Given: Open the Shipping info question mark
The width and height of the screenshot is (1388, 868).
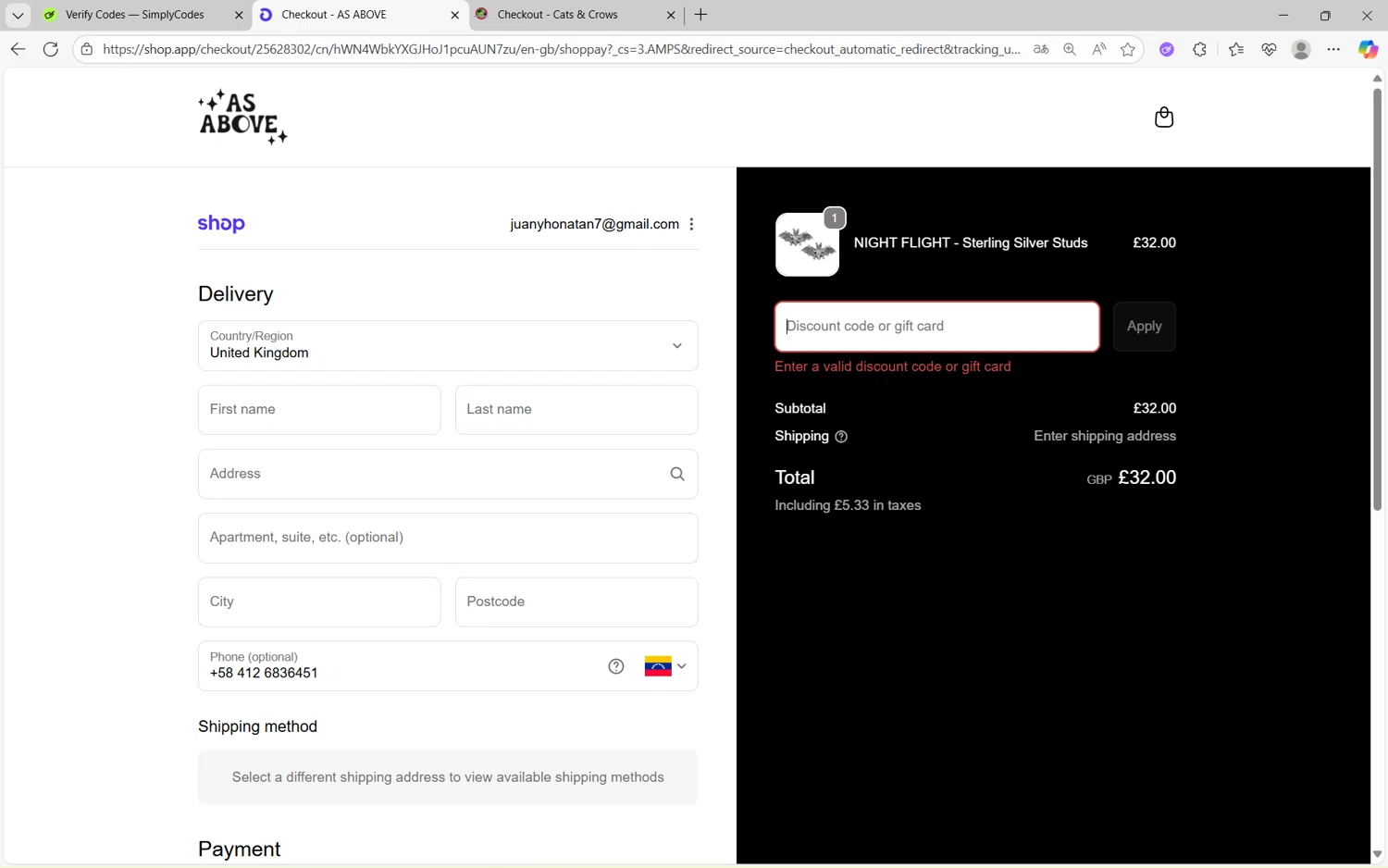Looking at the screenshot, I should tap(841, 437).
